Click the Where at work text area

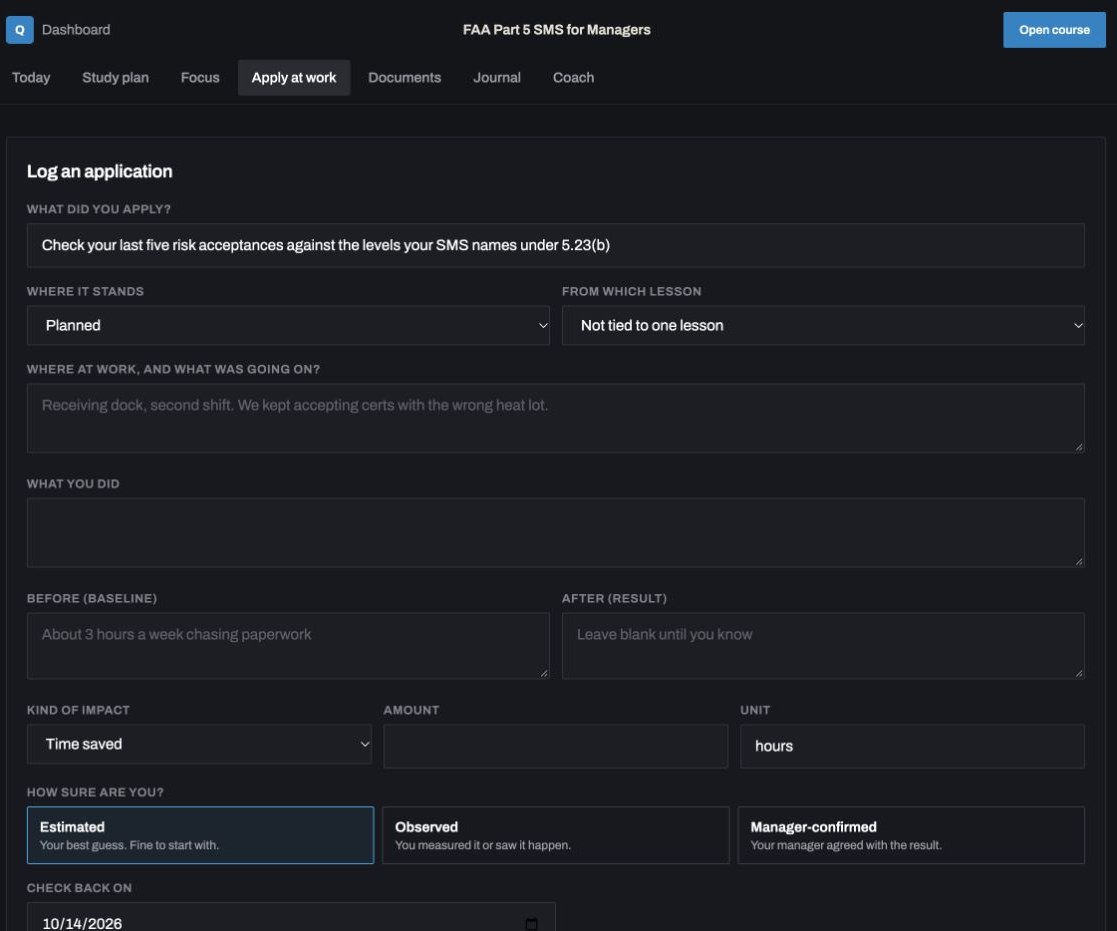point(556,418)
